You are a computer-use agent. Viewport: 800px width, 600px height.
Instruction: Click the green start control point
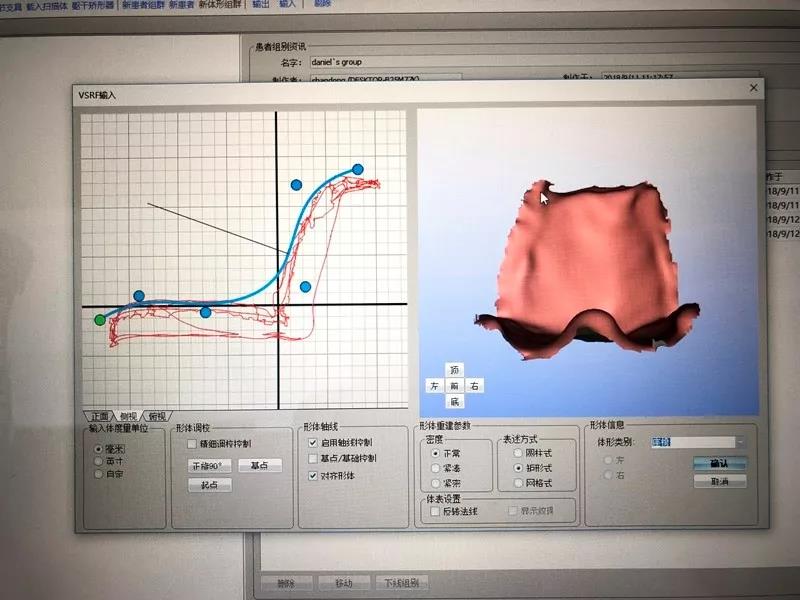click(x=99, y=320)
